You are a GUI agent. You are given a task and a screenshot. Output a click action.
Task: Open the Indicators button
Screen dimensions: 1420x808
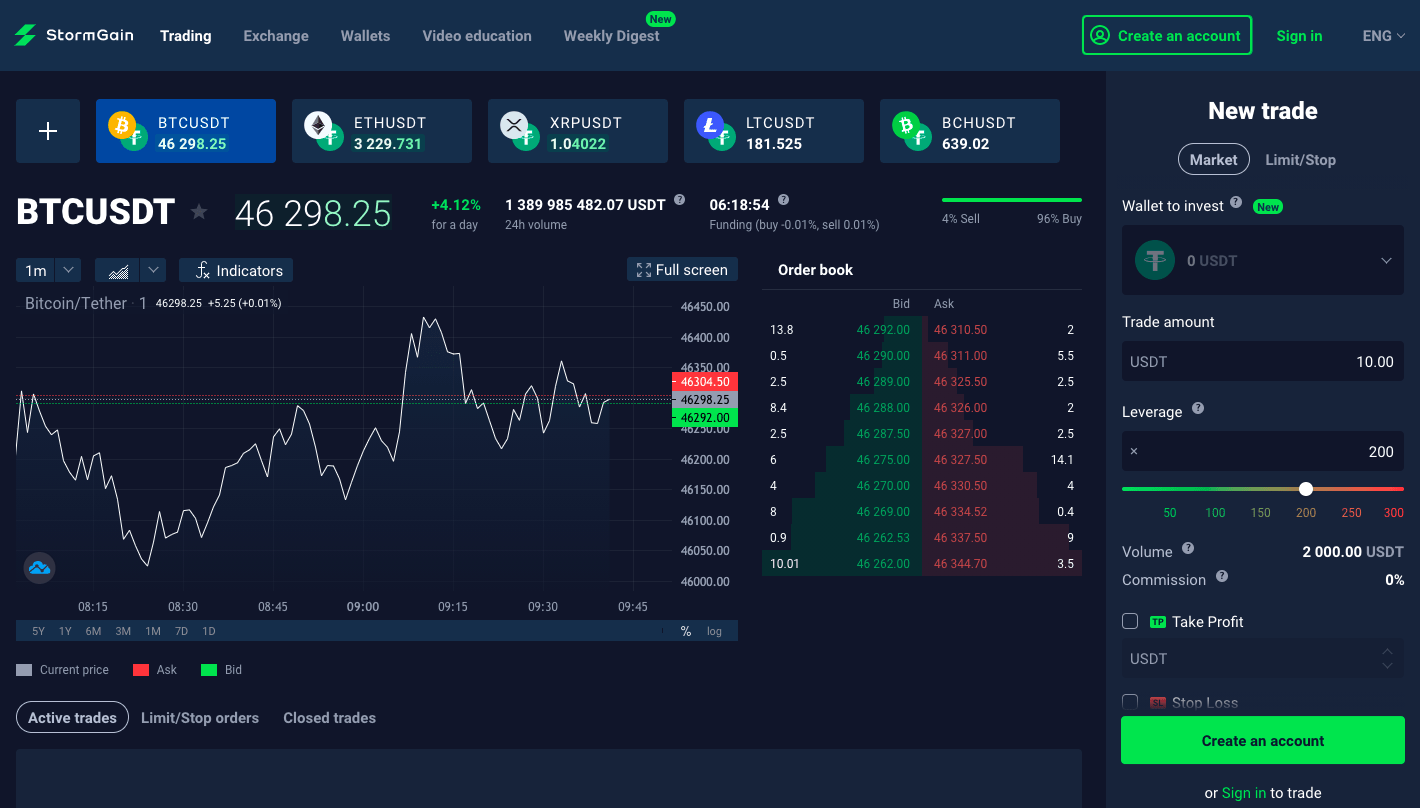pos(236,270)
